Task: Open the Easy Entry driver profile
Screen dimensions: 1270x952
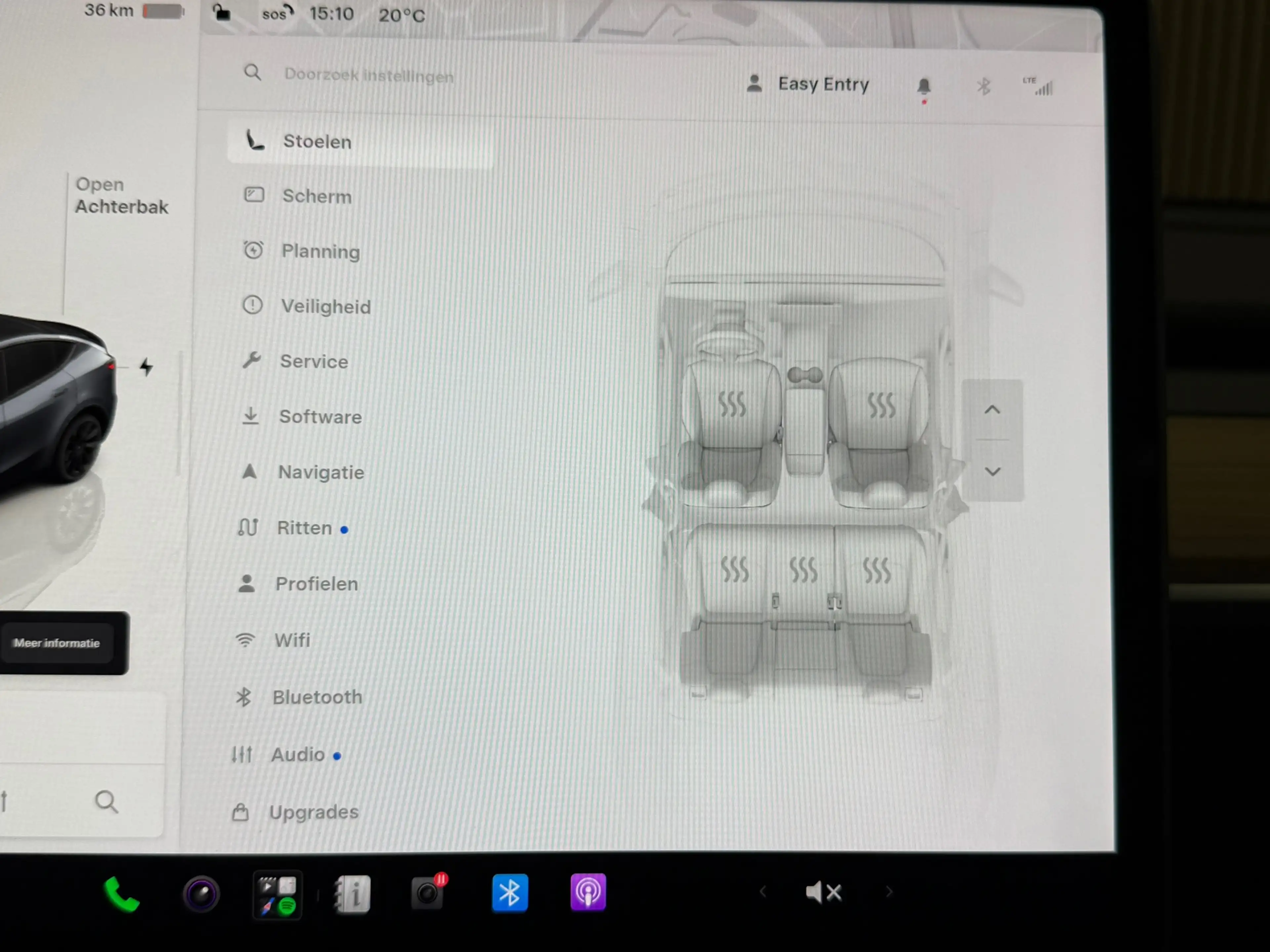Action: click(808, 84)
